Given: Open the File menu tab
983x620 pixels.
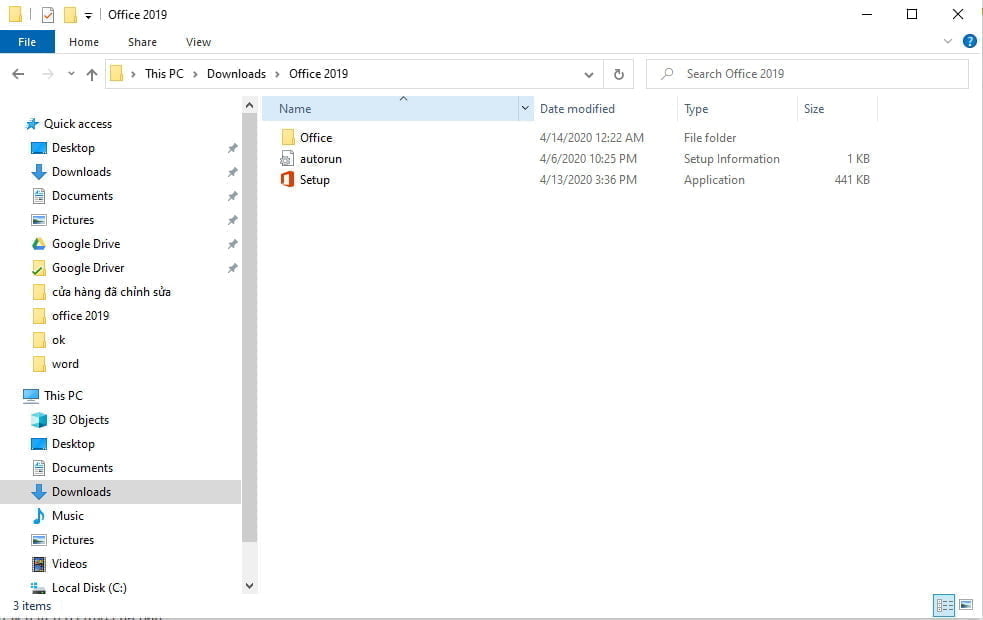Looking at the screenshot, I should [27, 42].
